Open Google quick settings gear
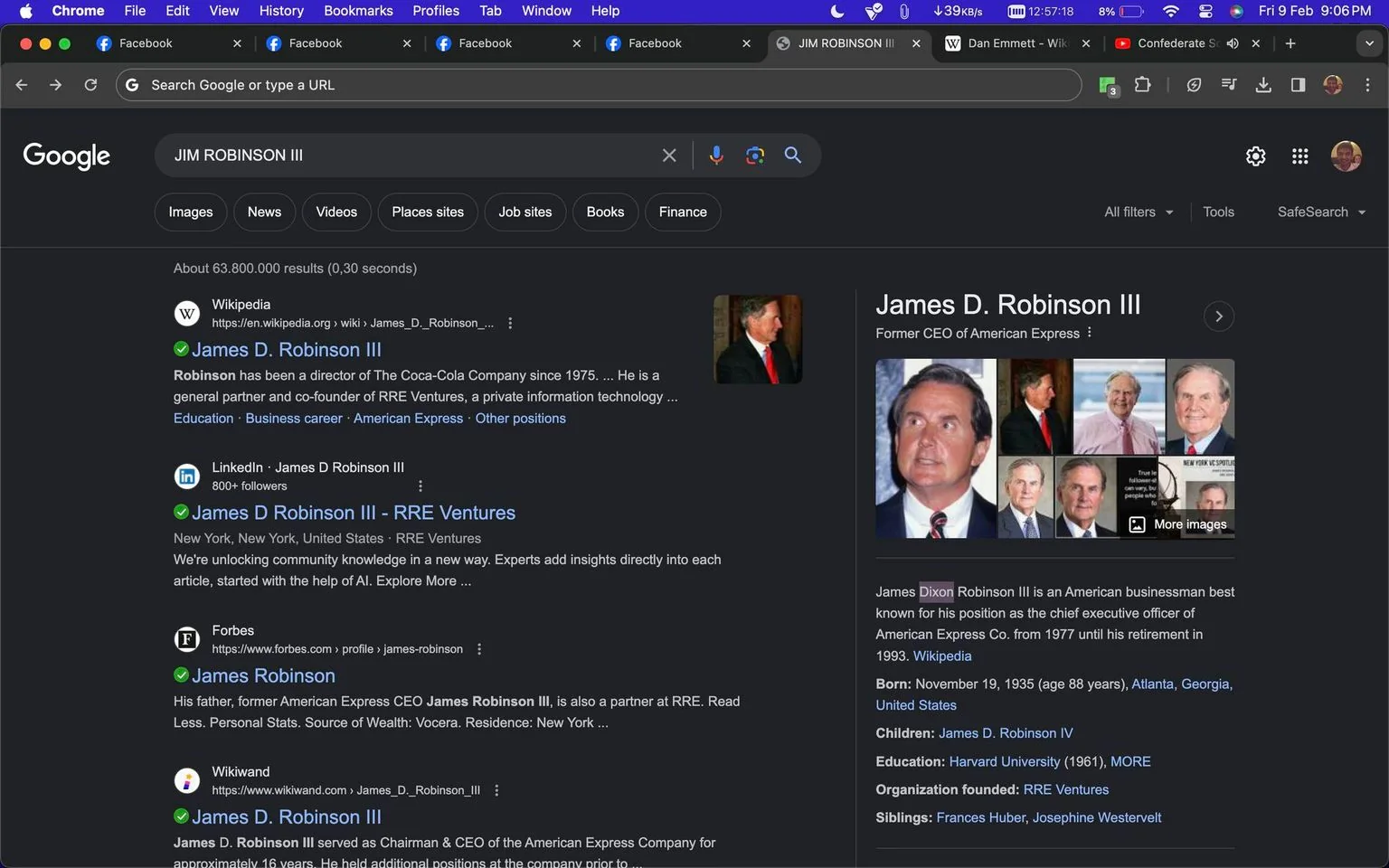The width and height of the screenshot is (1389, 868). (x=1255, y=156)
